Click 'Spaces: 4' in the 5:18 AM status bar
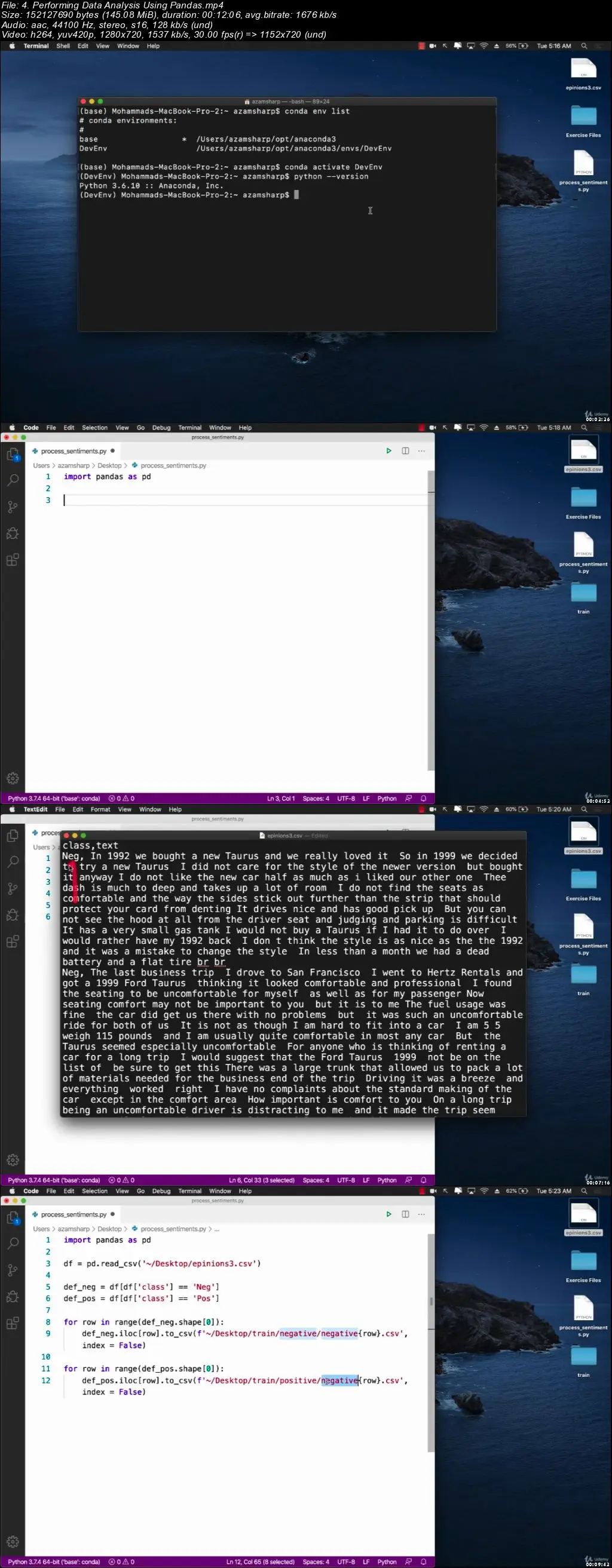This screenshot has height=1568, width=612. (316, 799)
